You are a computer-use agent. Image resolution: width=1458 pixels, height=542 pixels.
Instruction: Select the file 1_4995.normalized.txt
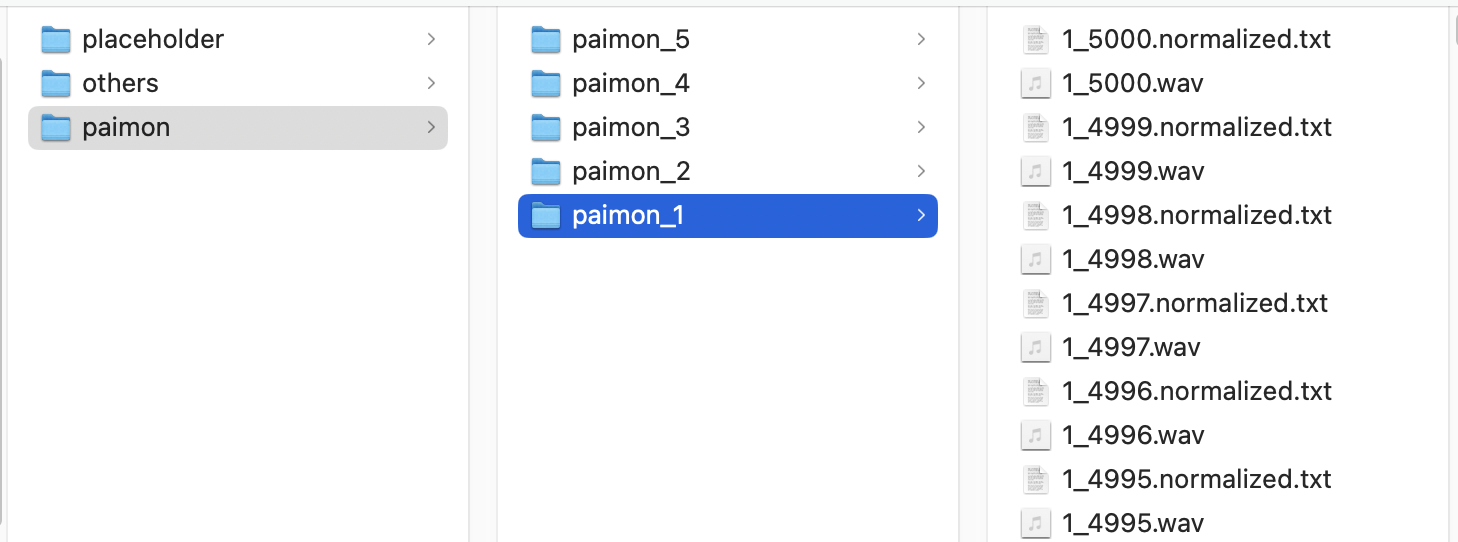pos(1196,479)
